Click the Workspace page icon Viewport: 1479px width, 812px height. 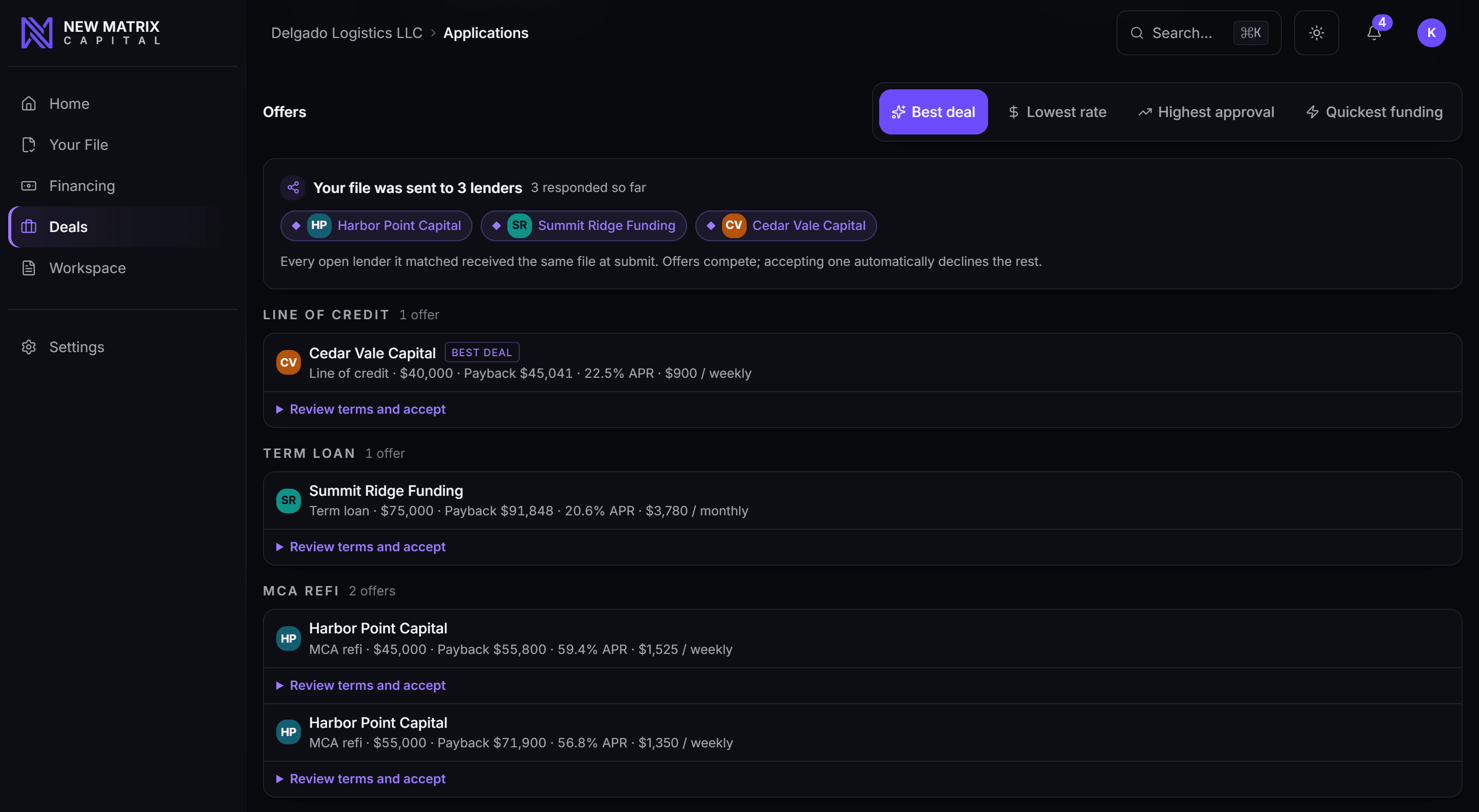click(29, 268)
